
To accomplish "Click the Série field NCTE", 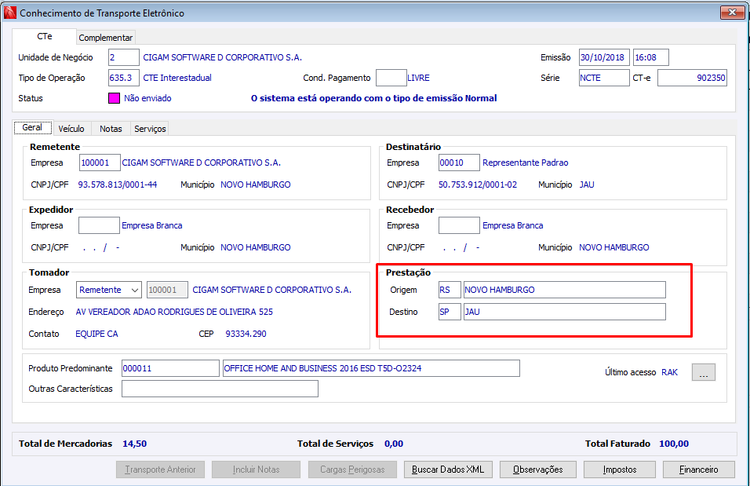I will pos(604,77).
